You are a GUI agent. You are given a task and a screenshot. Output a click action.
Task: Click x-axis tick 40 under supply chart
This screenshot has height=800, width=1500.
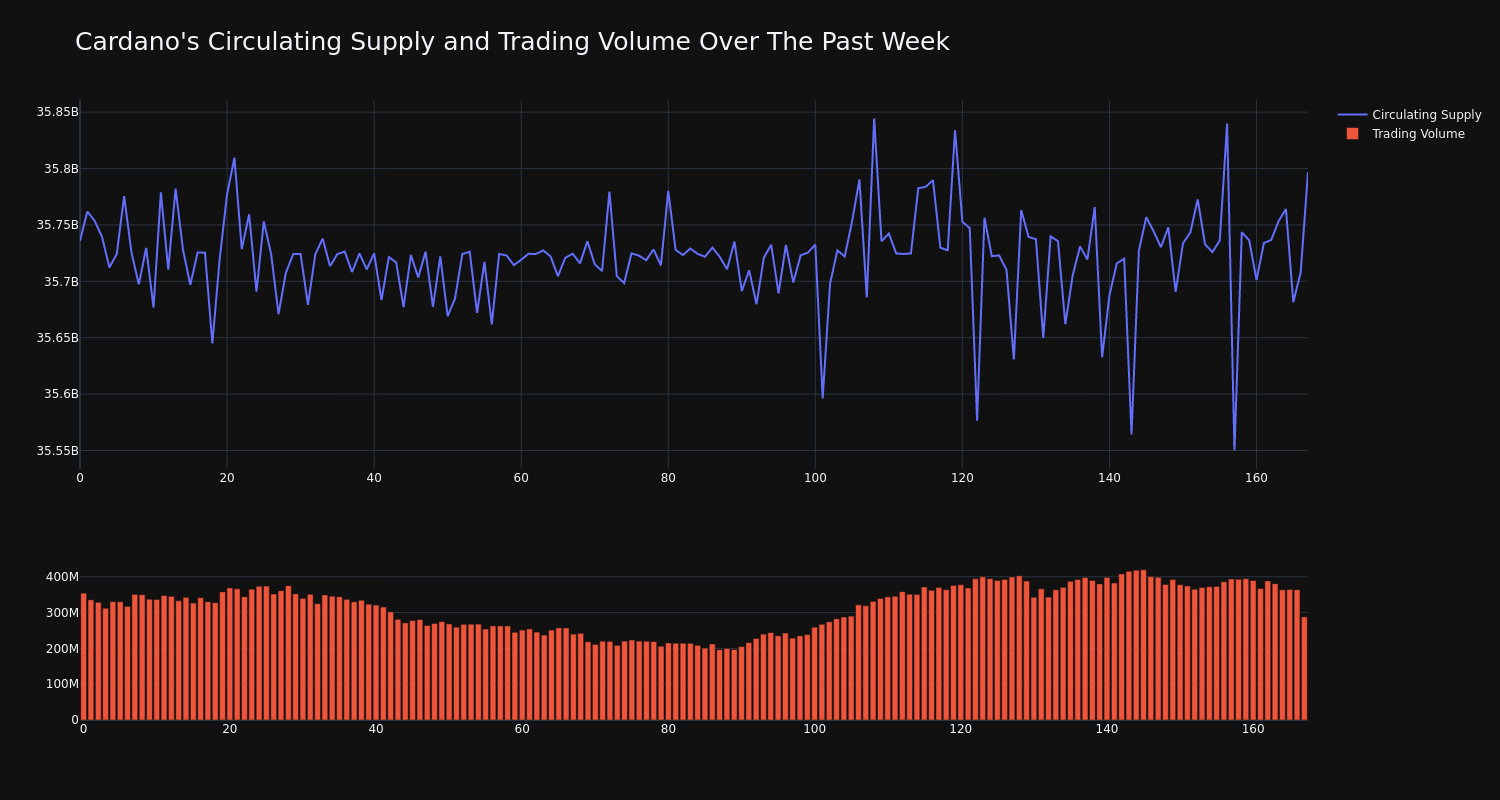click(374, 478)
